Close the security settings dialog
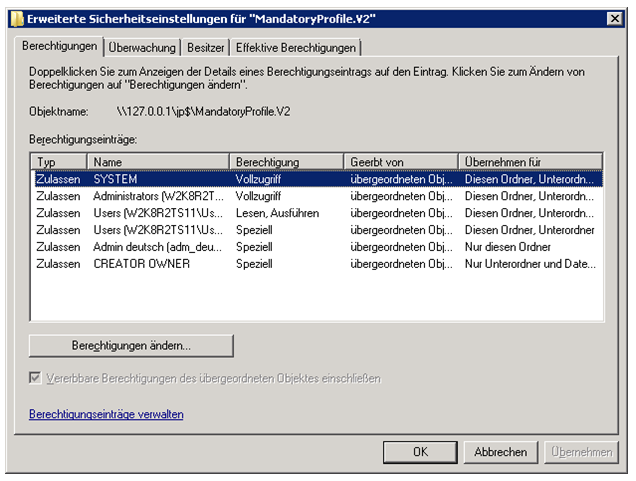The image size is (636, 481). [613, 19]
